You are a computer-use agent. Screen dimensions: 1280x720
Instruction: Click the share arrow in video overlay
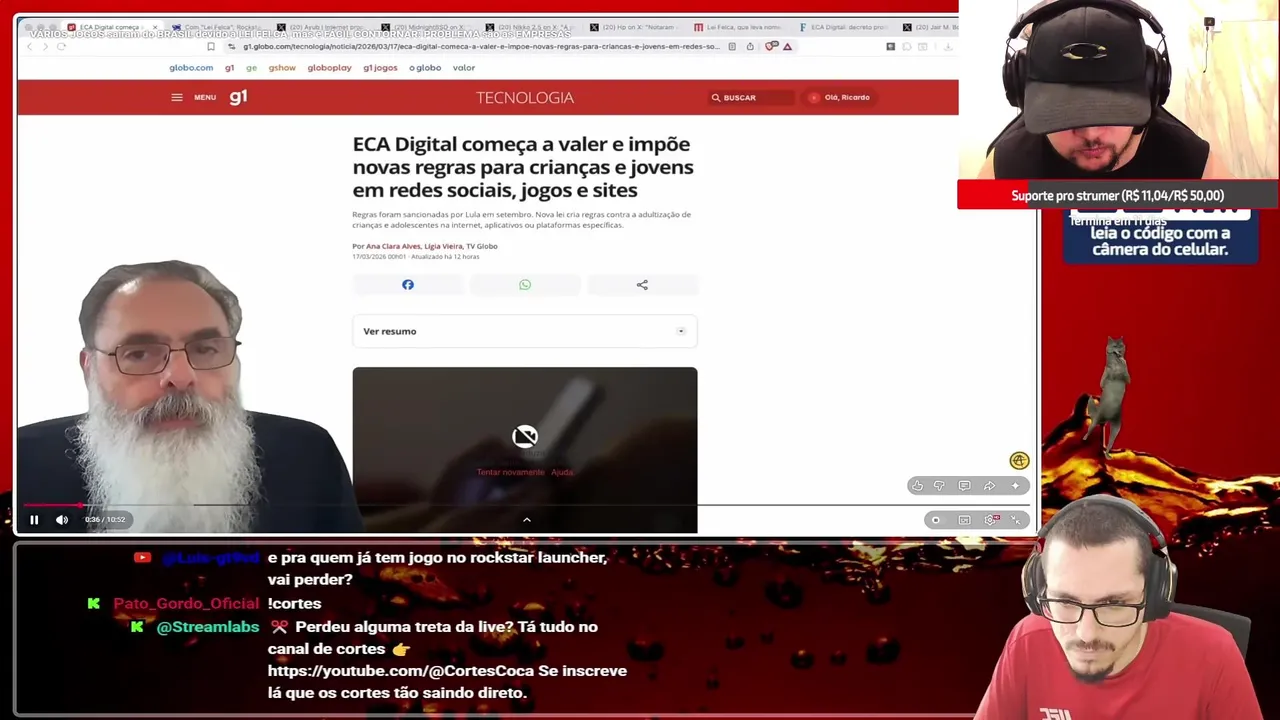(989, 486)
